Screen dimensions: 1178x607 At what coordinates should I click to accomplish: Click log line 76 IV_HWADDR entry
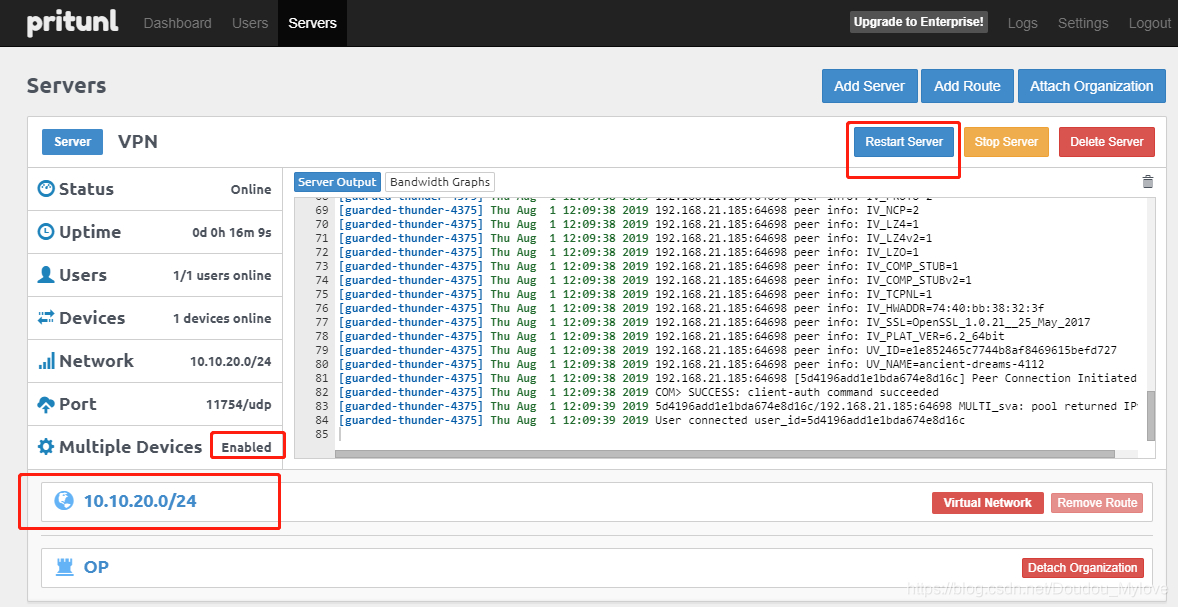[x=691, y=308]
